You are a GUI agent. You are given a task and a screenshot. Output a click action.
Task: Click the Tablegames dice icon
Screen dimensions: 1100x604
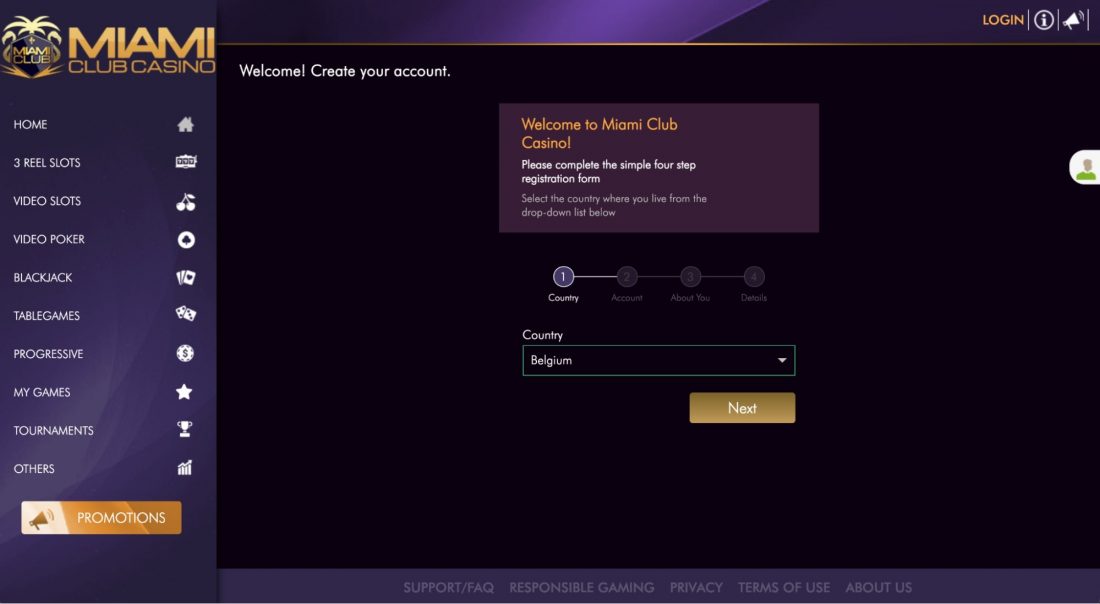click(x=185, y=314)
